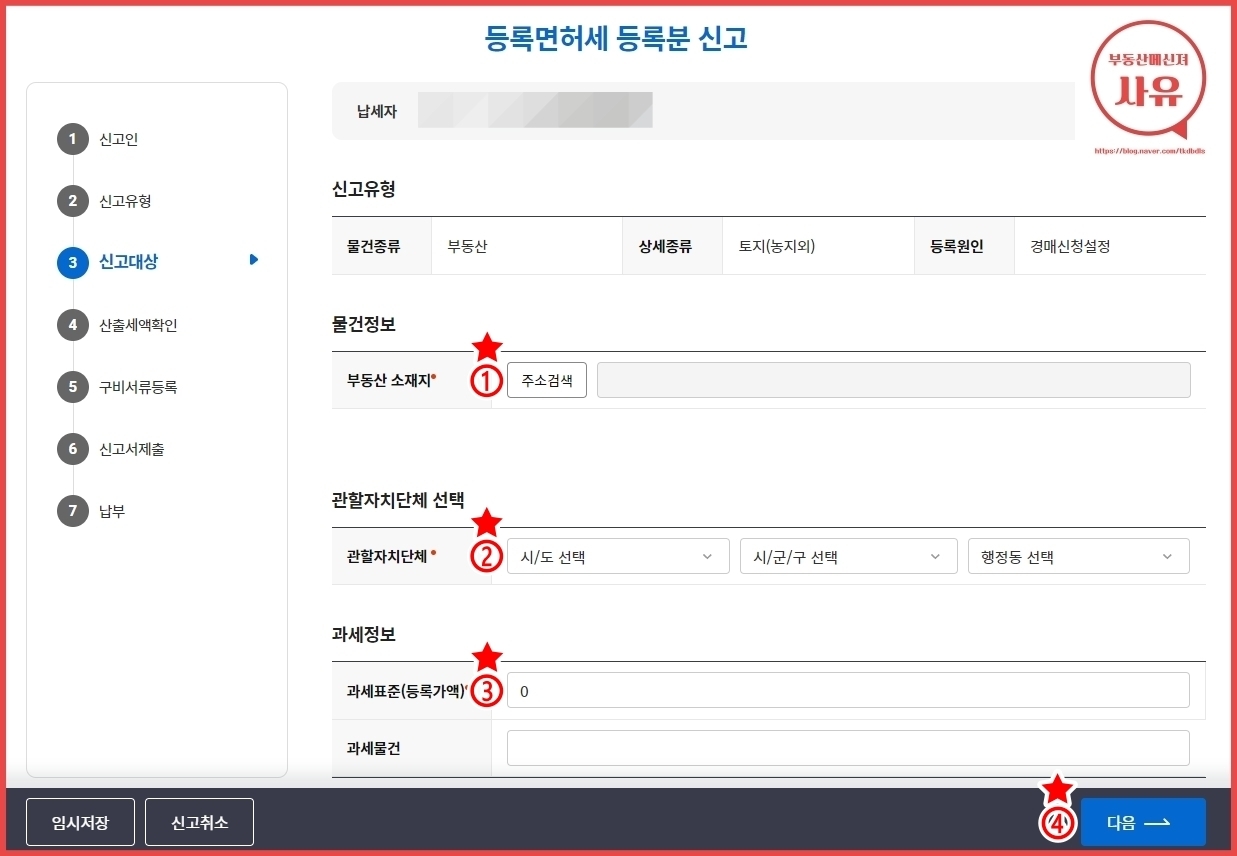Viewport: 1237px width, 856px height.
Task: Click the 과세정보 section heading
Action: coord(364,635)
